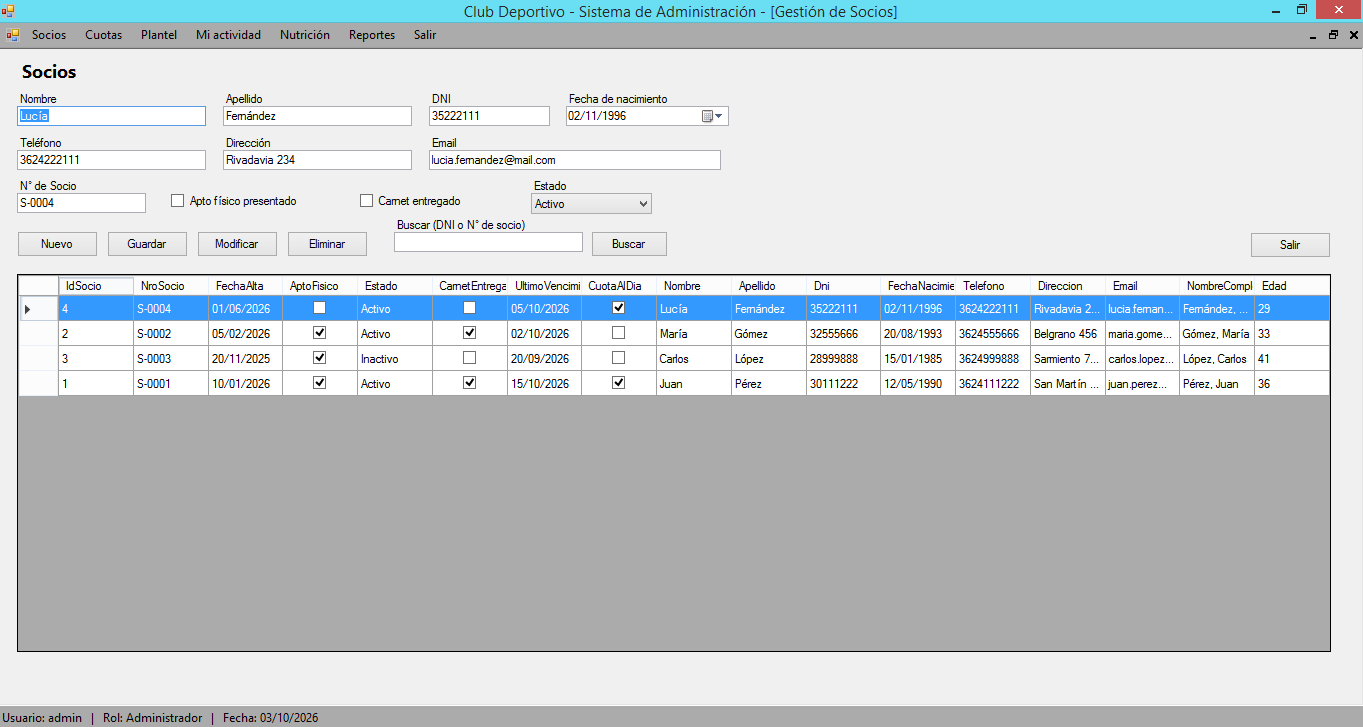The height and width of the screenshot is (727, 1363).
Task: Click the Eliminar button
Action: pyautogui.click(x=327, y=244)
